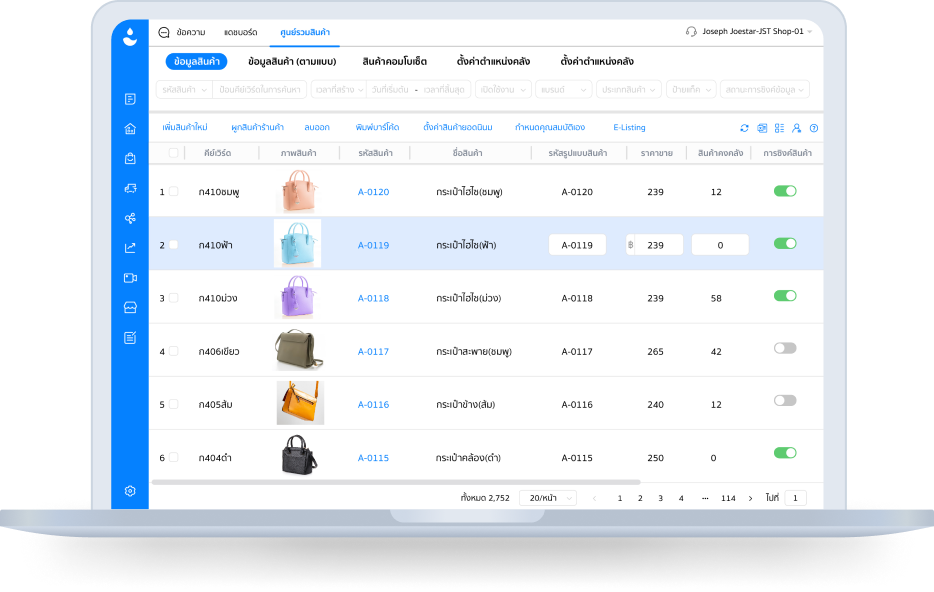Screen dimensions: 934x592
Task: Open the share nodes icon in sidebar
Action: 130,218
